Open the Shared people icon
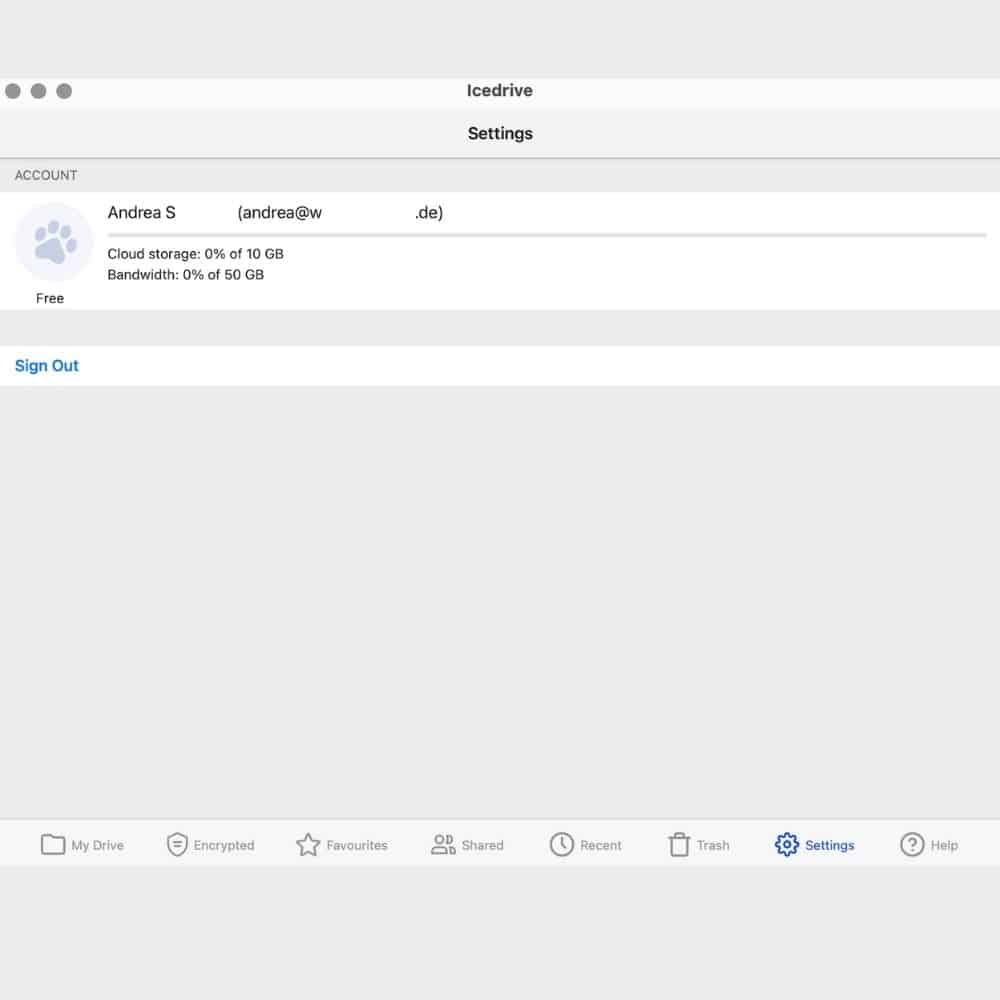Image resolution: width=1000 pixels, height=1000 pixels. tap(443, 844)
